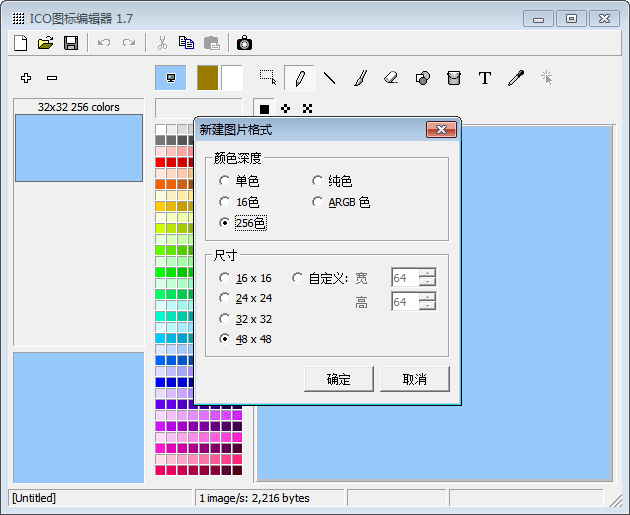
Task: Select the Eyedropper color picker tool
Action: pos(516,78)
